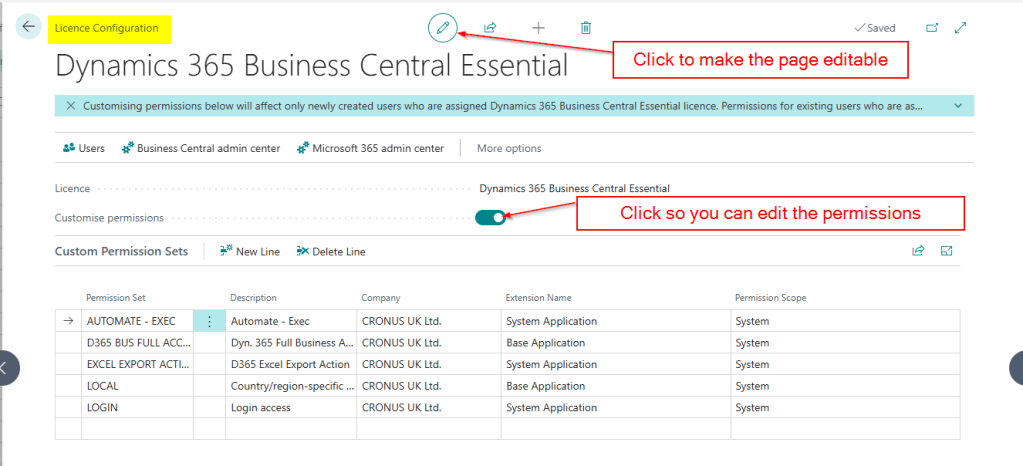
Task: Share the Custom Permission Sets list
Action: tap(918, 251)
